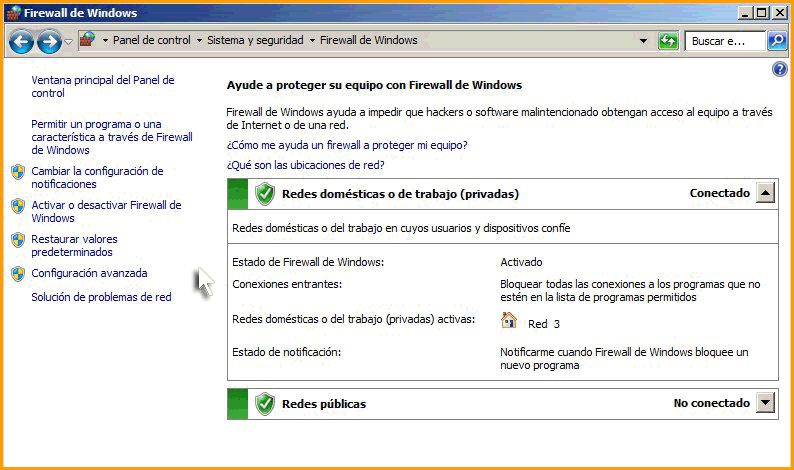Screen dimensions: 794x470
Task: Open recent pages dropdown next to Forward button
Action: pyautogui.click(x=68, y=42)
